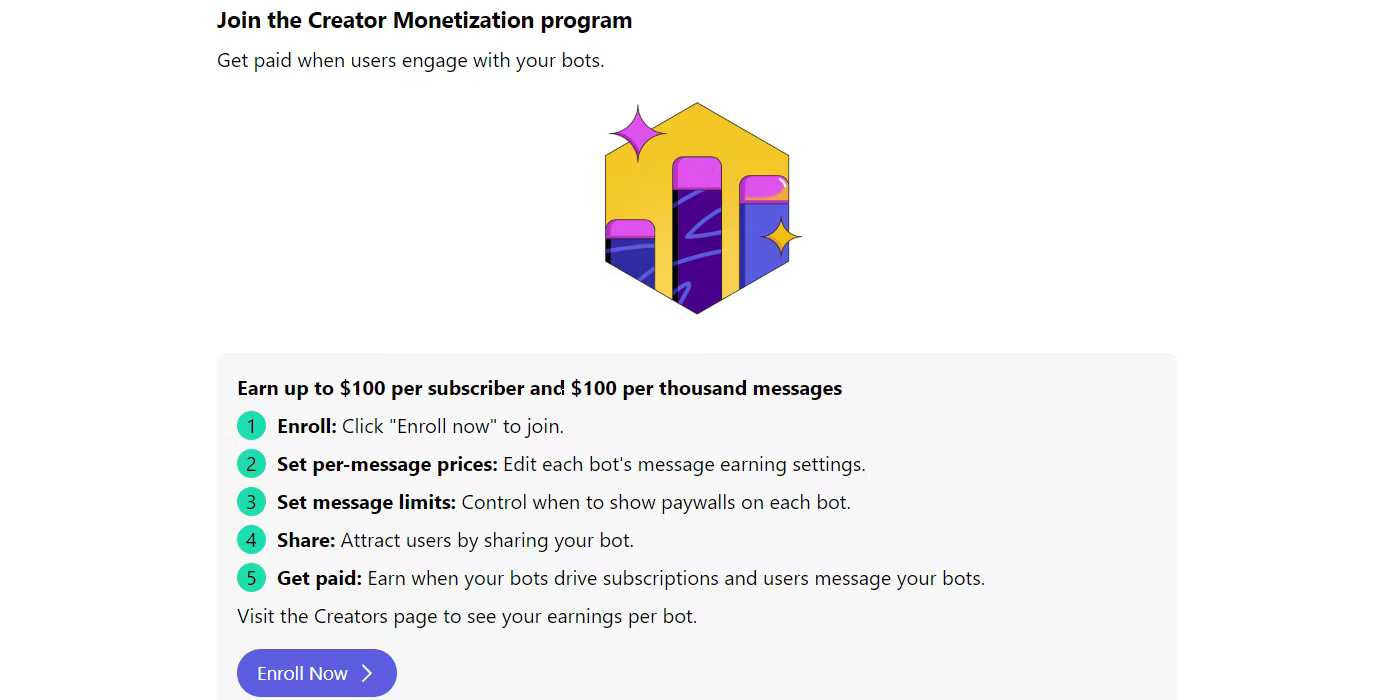The width and height of the screenshot is (1400, 700).
Task: Click the 'Earn up to $100' headline
Action: [540, 388]
